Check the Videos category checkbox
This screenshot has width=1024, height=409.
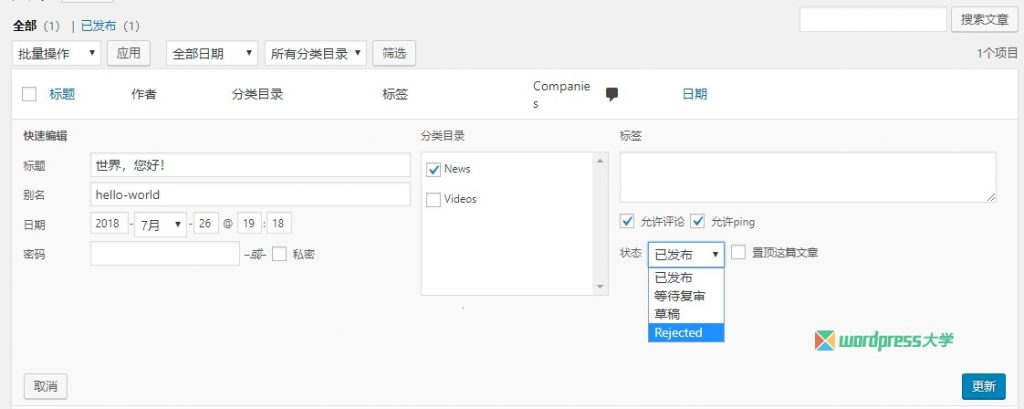pos(433,199)
